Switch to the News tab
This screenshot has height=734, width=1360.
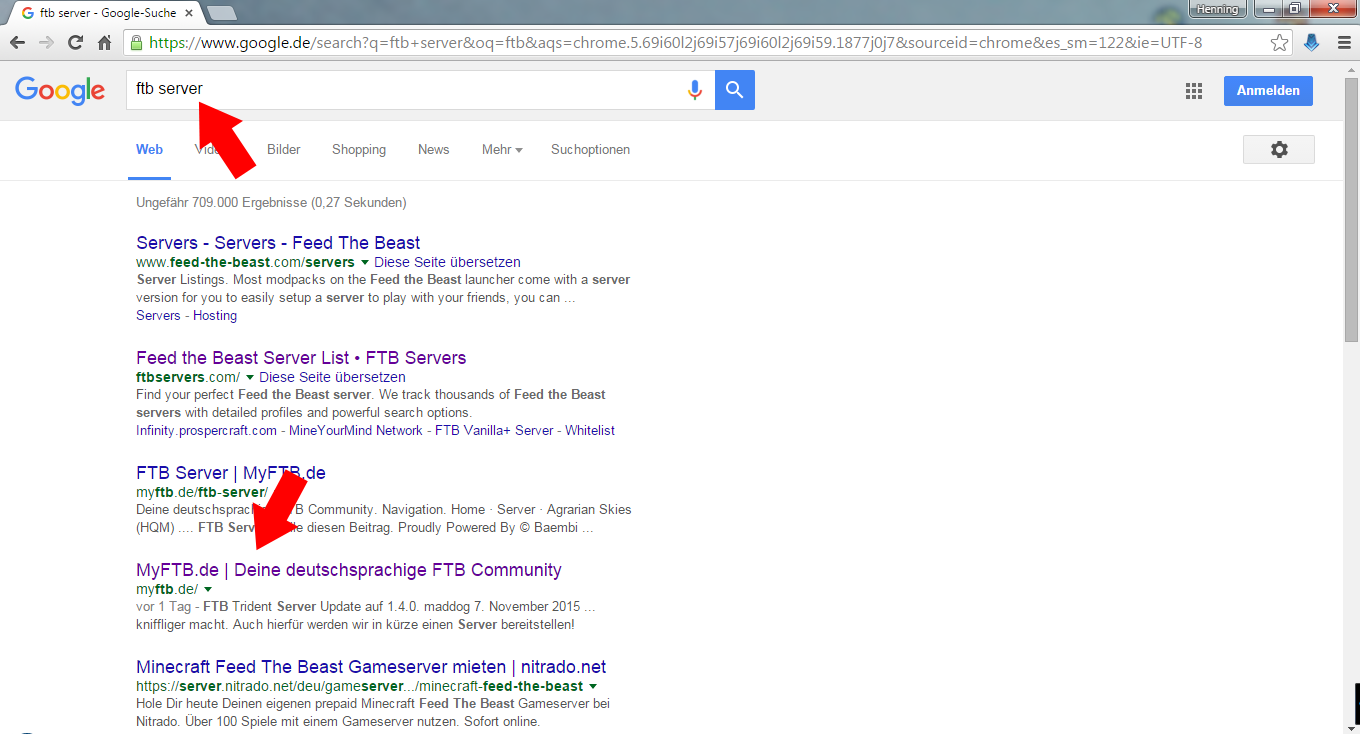433,150
